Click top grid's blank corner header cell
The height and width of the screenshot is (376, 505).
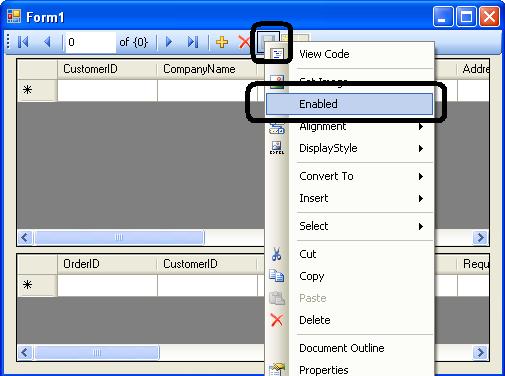[37, 69]
